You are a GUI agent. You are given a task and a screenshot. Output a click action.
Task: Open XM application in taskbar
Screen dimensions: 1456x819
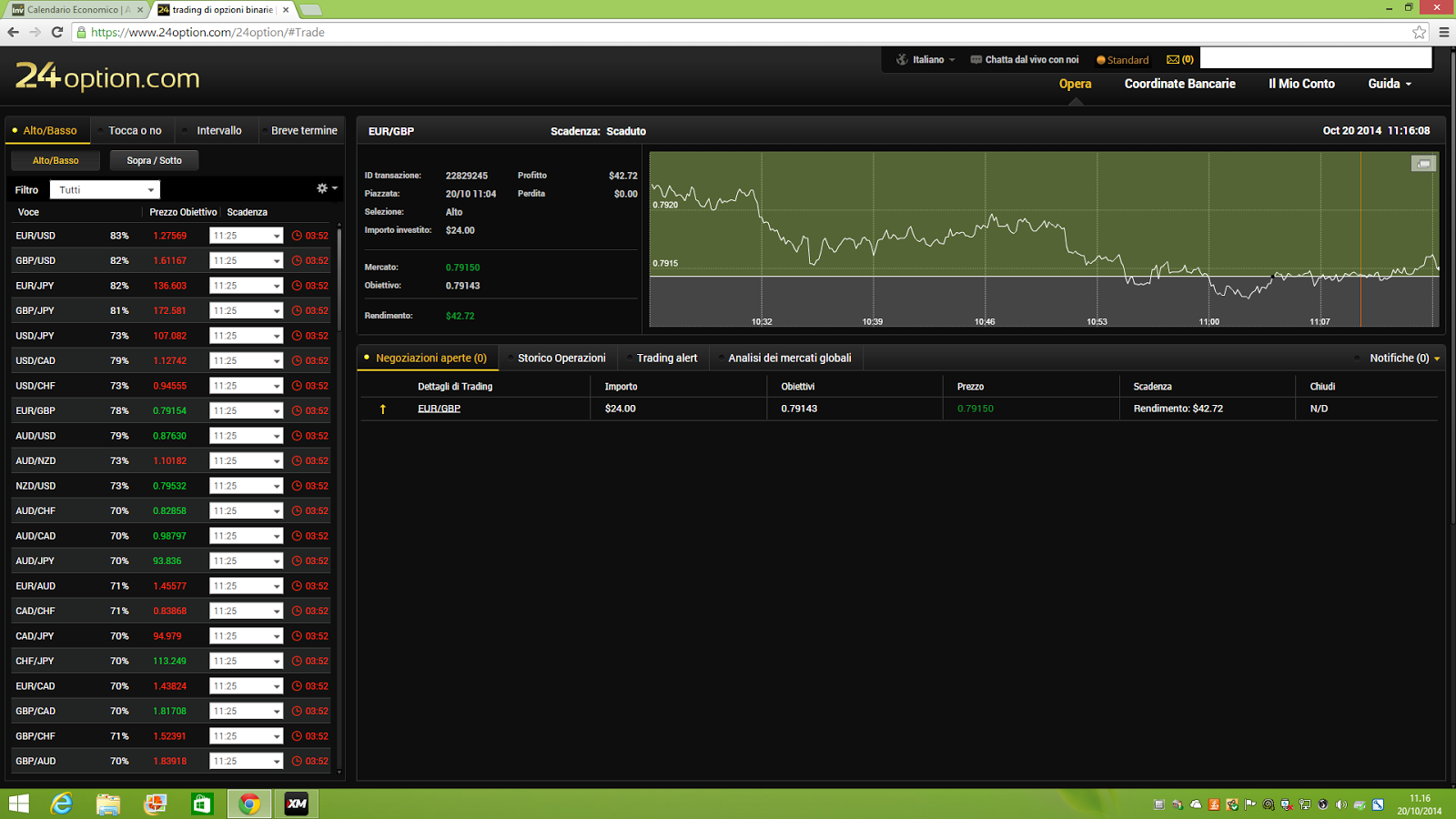297,804
